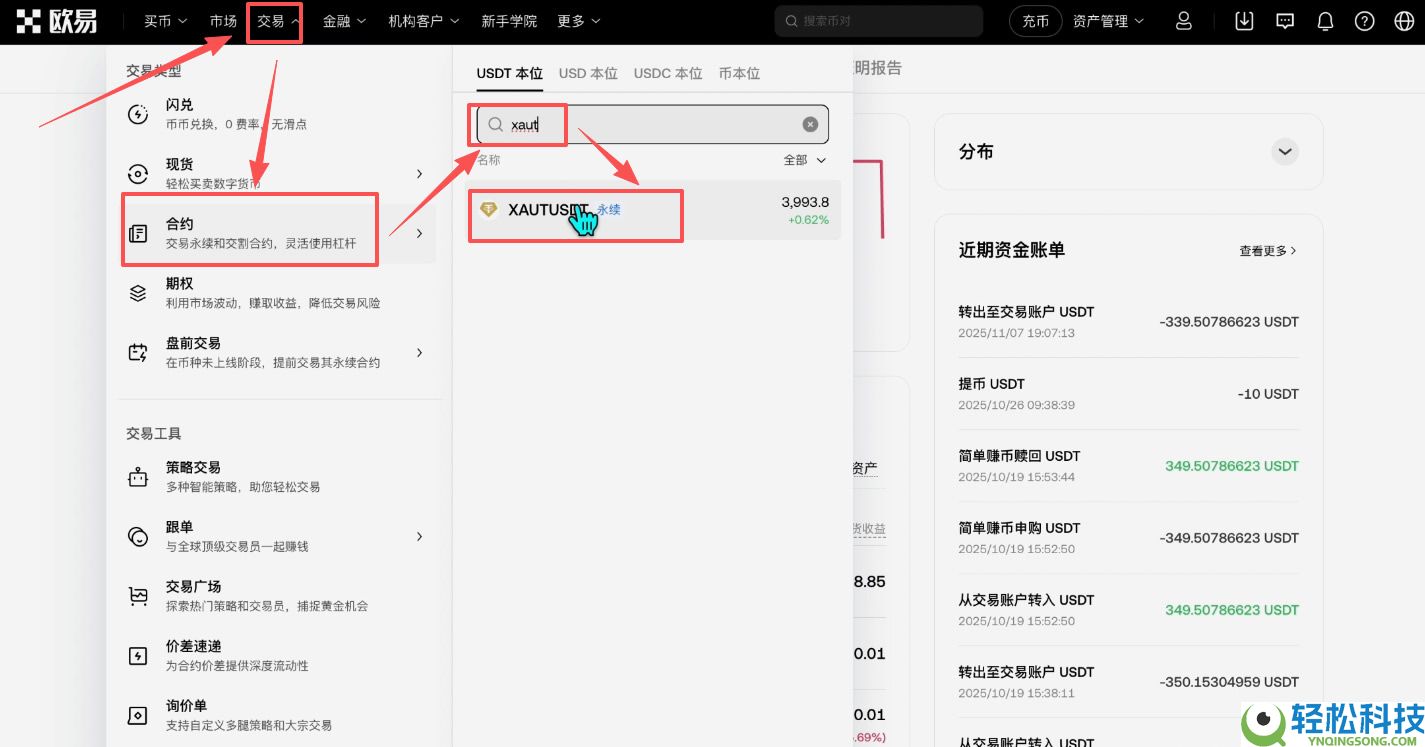Open Flash Swap using the 闪兑 icon
The width and height of the screenshot is (1425, 747).
tap(138, 112)
